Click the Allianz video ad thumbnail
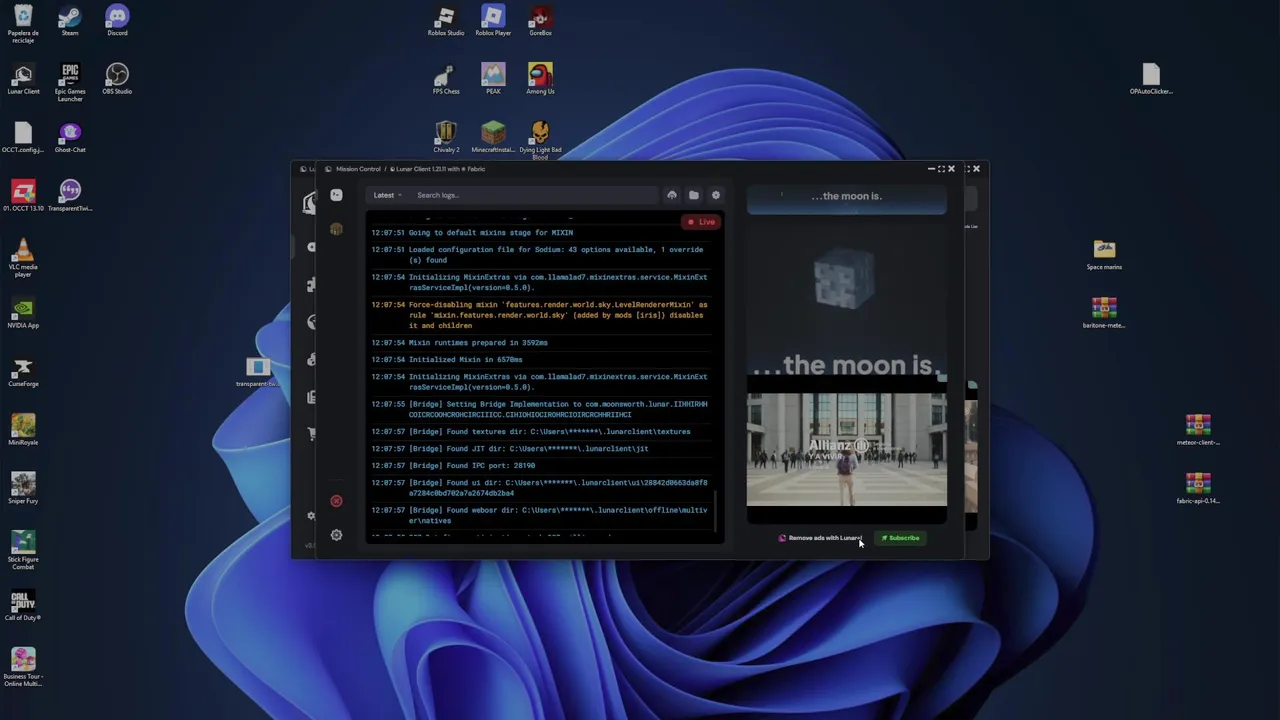Image resolution: width=1280 pixels, height=720 pixels. pos(847,450)
